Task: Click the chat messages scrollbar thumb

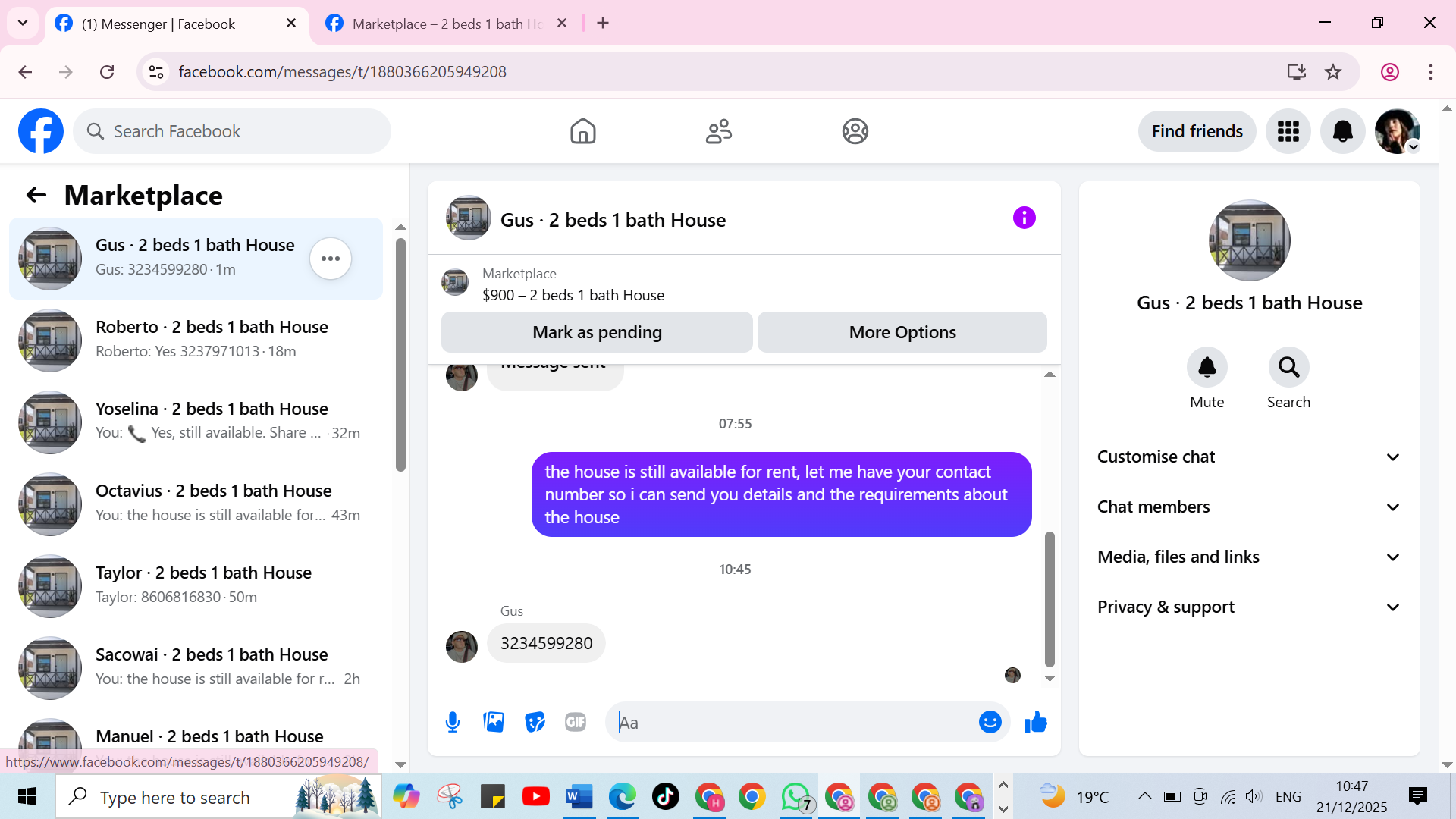Action: click(1050, 599)
